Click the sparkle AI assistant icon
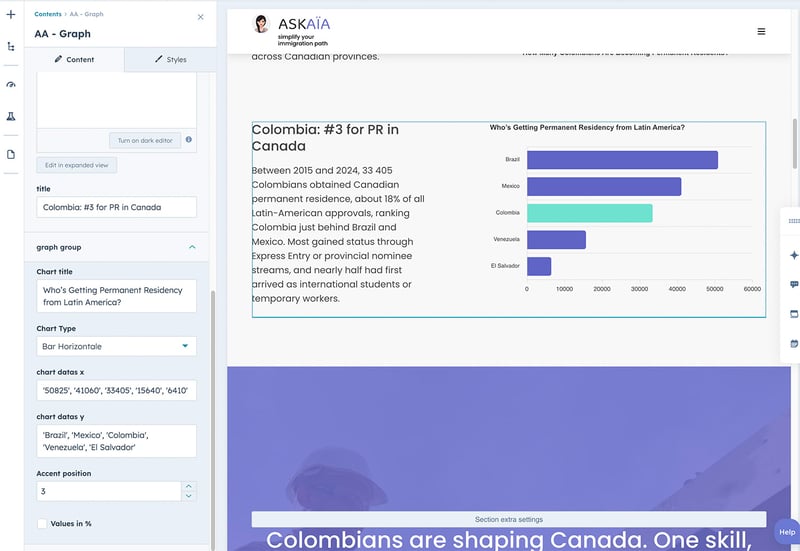 point(794,255)
